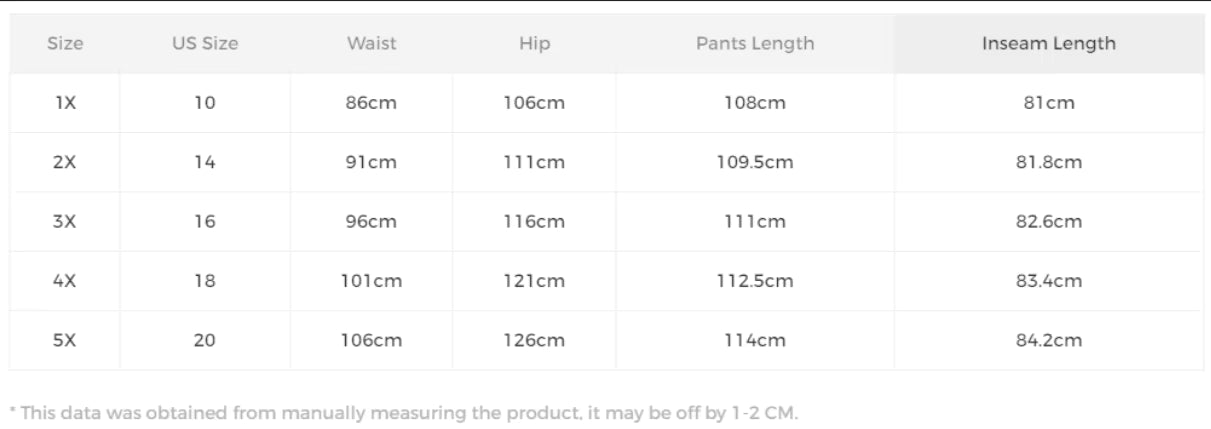Click the manual measurement disclaimer note
The image size is (1211, 429).
[403, 413]
